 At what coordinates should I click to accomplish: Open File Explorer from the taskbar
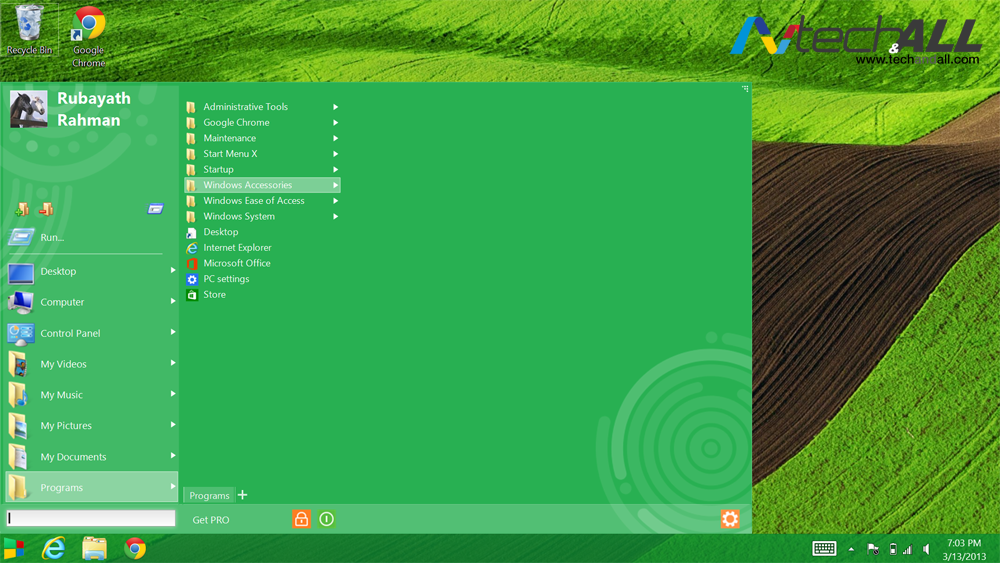coord(94,548)
